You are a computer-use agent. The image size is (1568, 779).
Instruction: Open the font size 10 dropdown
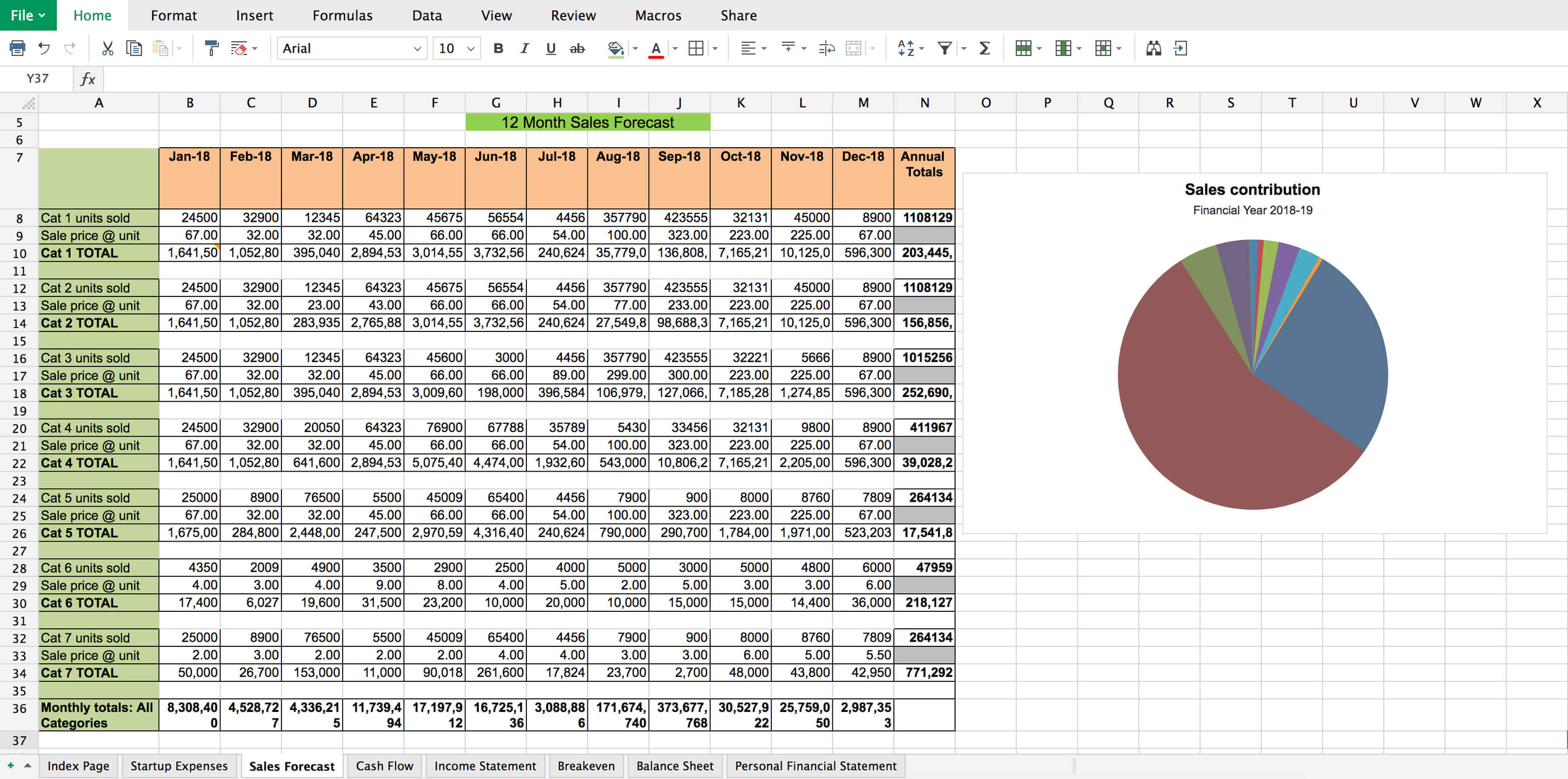[x=471, y=49]
